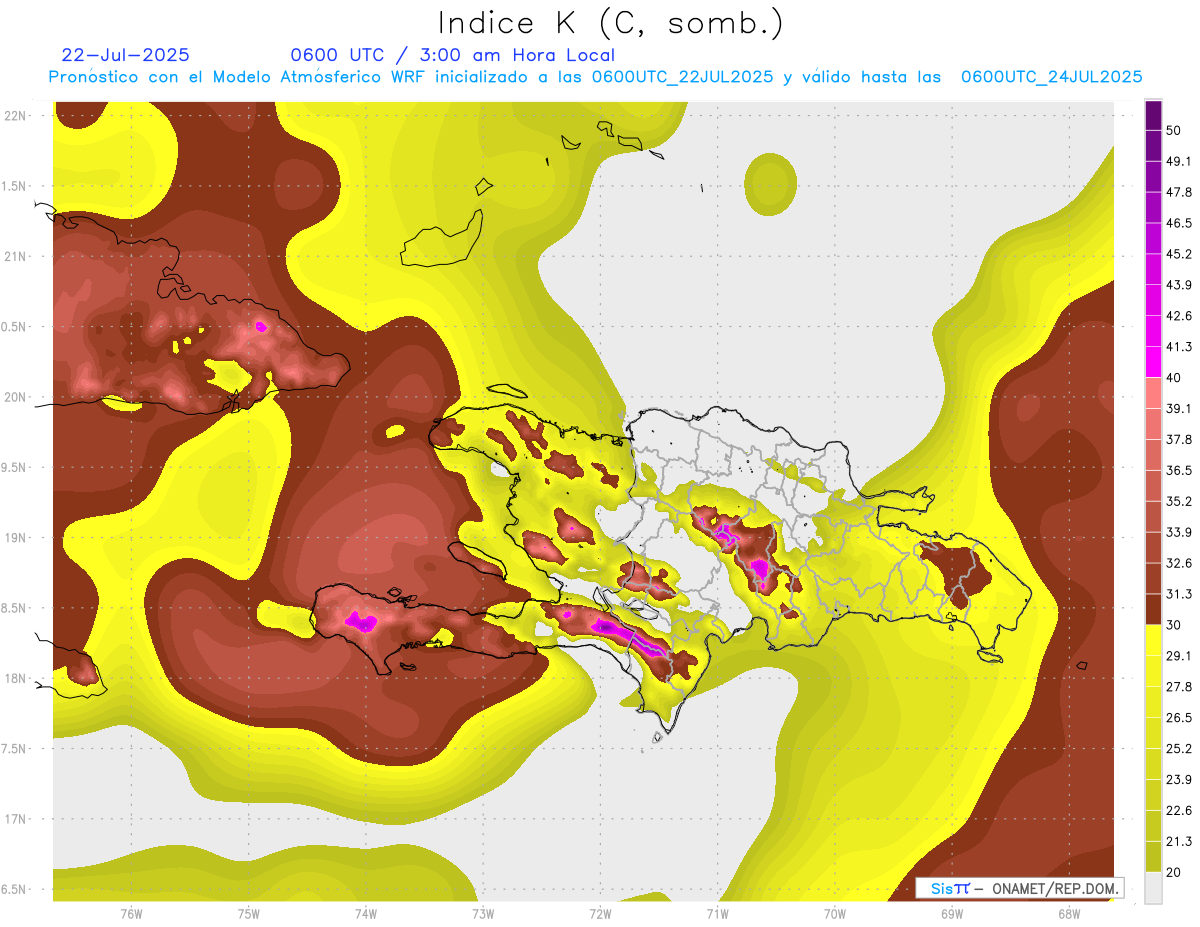
Task: Select the date label '22-Jul-2025'
Action: (125, 55)
